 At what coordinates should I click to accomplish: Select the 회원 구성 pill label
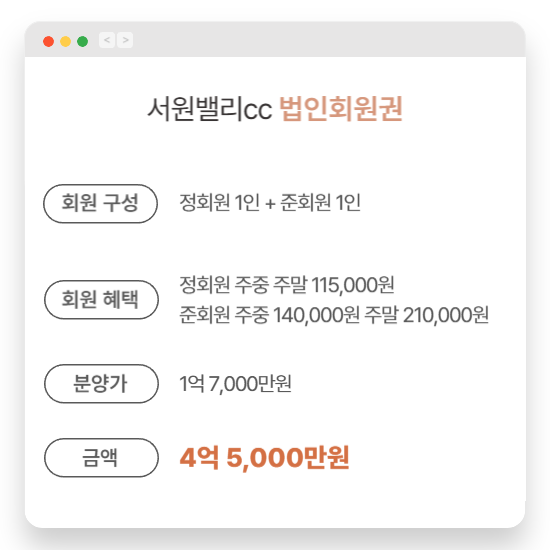click(100, 203)
